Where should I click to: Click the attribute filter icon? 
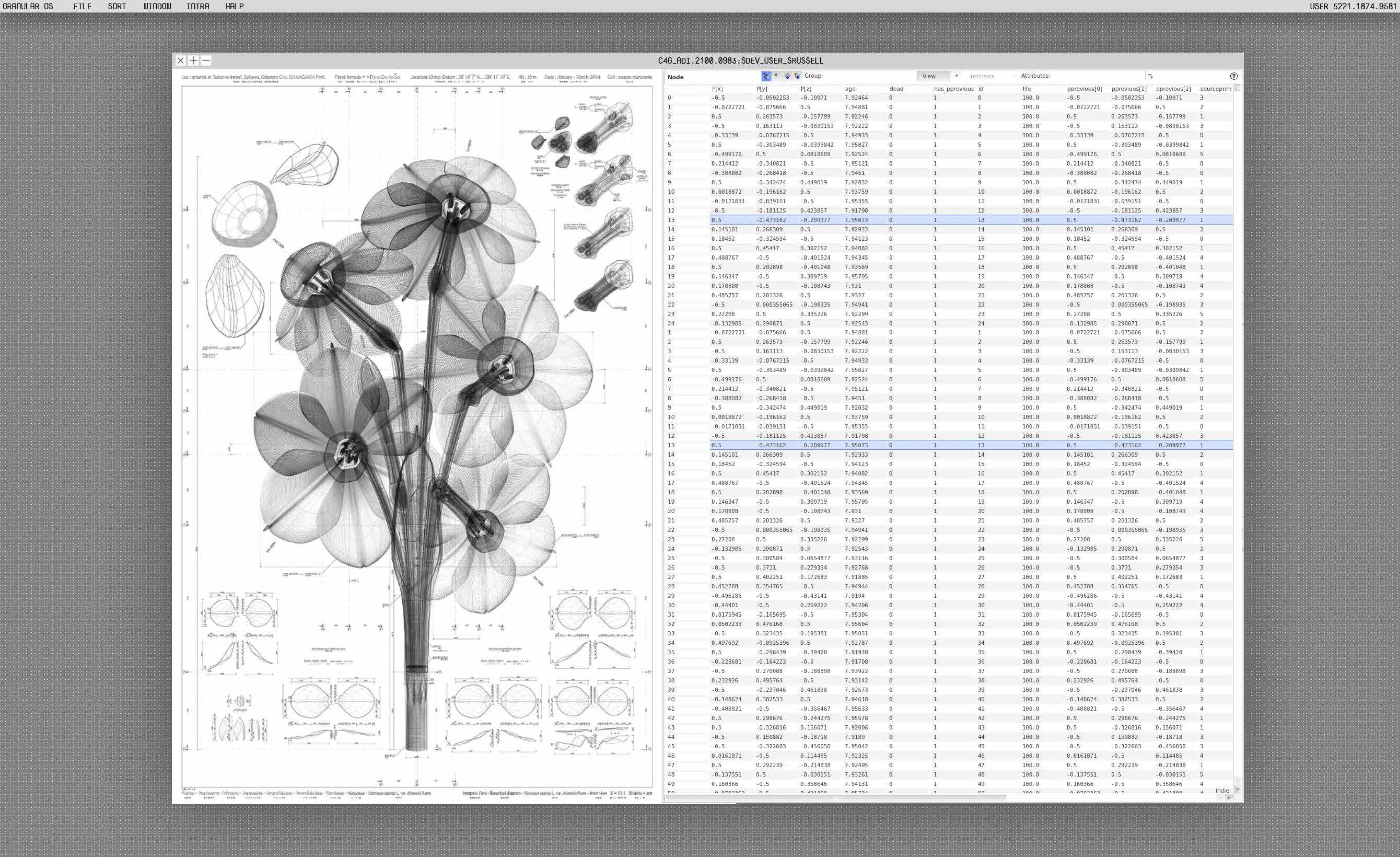point(1150,76)
